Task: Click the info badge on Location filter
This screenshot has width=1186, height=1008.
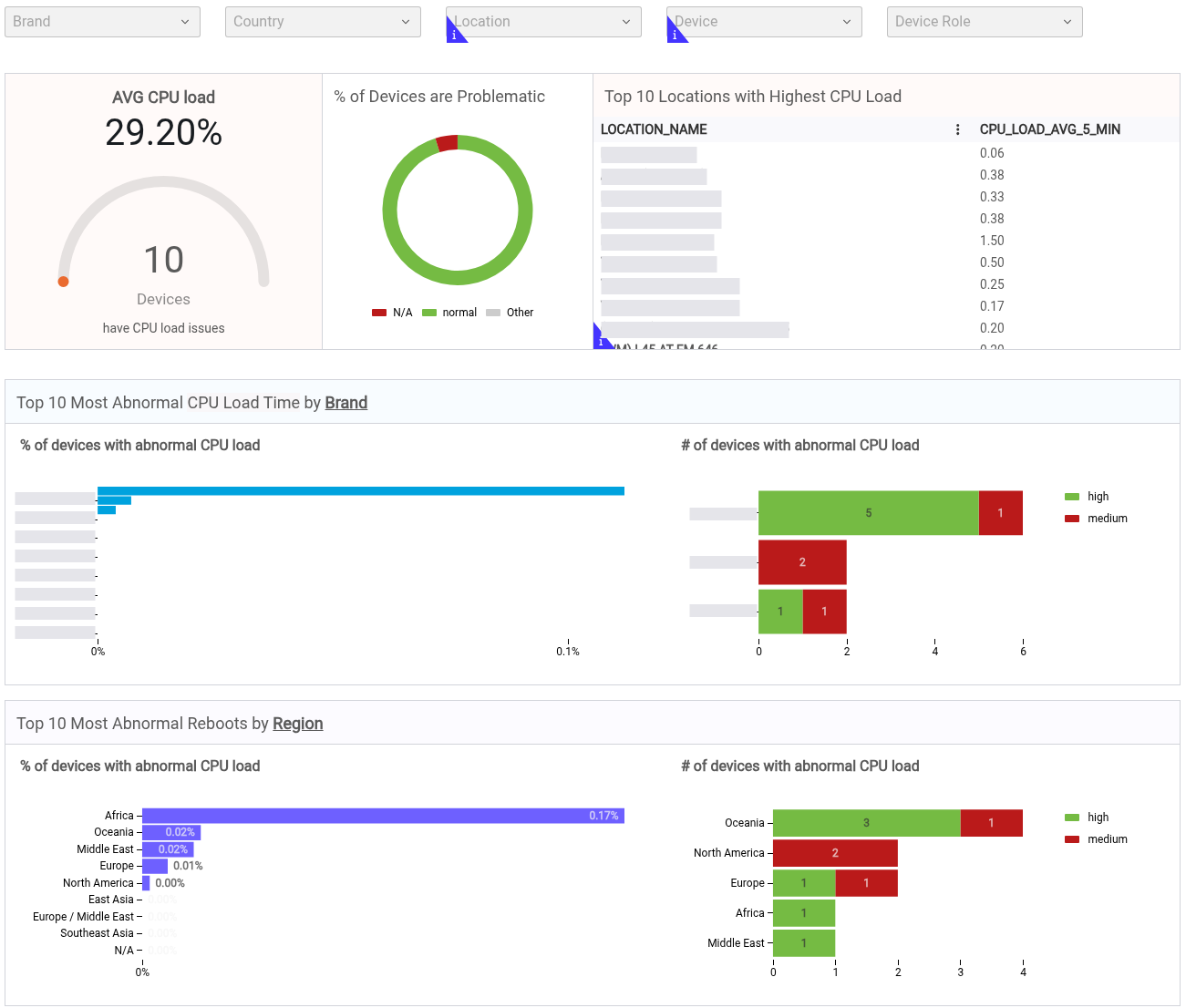Action: coord(454,34)
